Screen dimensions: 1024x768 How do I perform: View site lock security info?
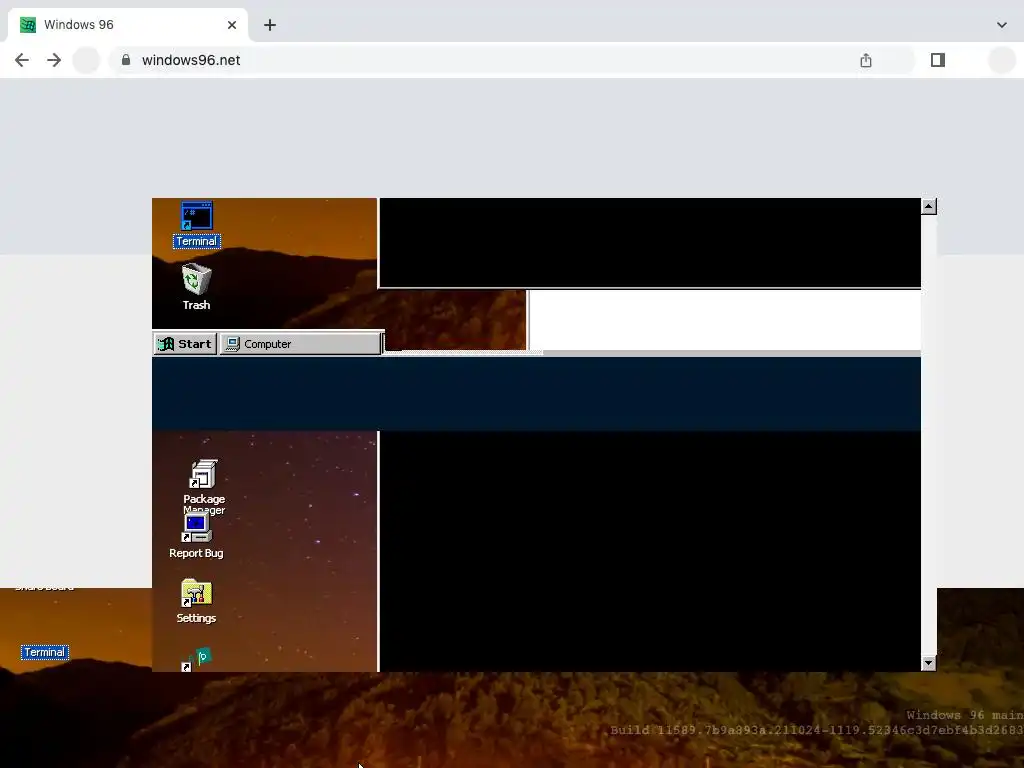(x=126, y=60)
